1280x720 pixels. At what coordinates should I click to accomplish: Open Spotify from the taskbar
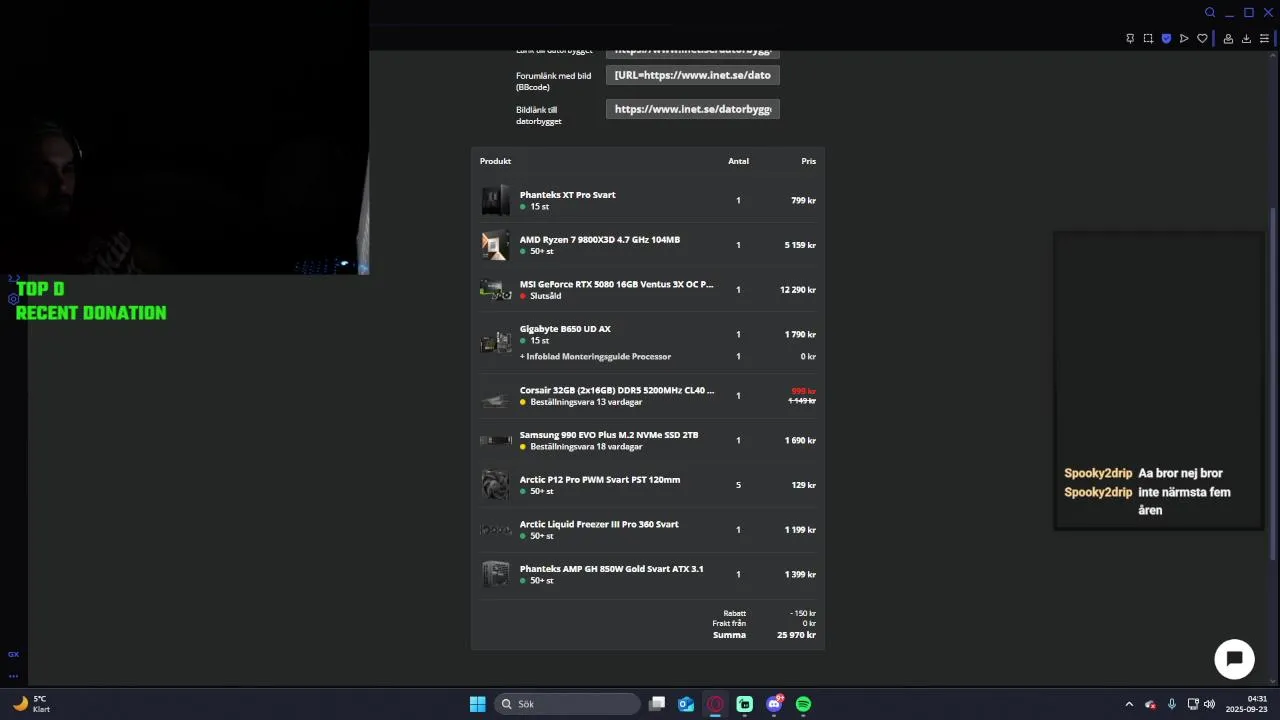[x=803, y=704]
